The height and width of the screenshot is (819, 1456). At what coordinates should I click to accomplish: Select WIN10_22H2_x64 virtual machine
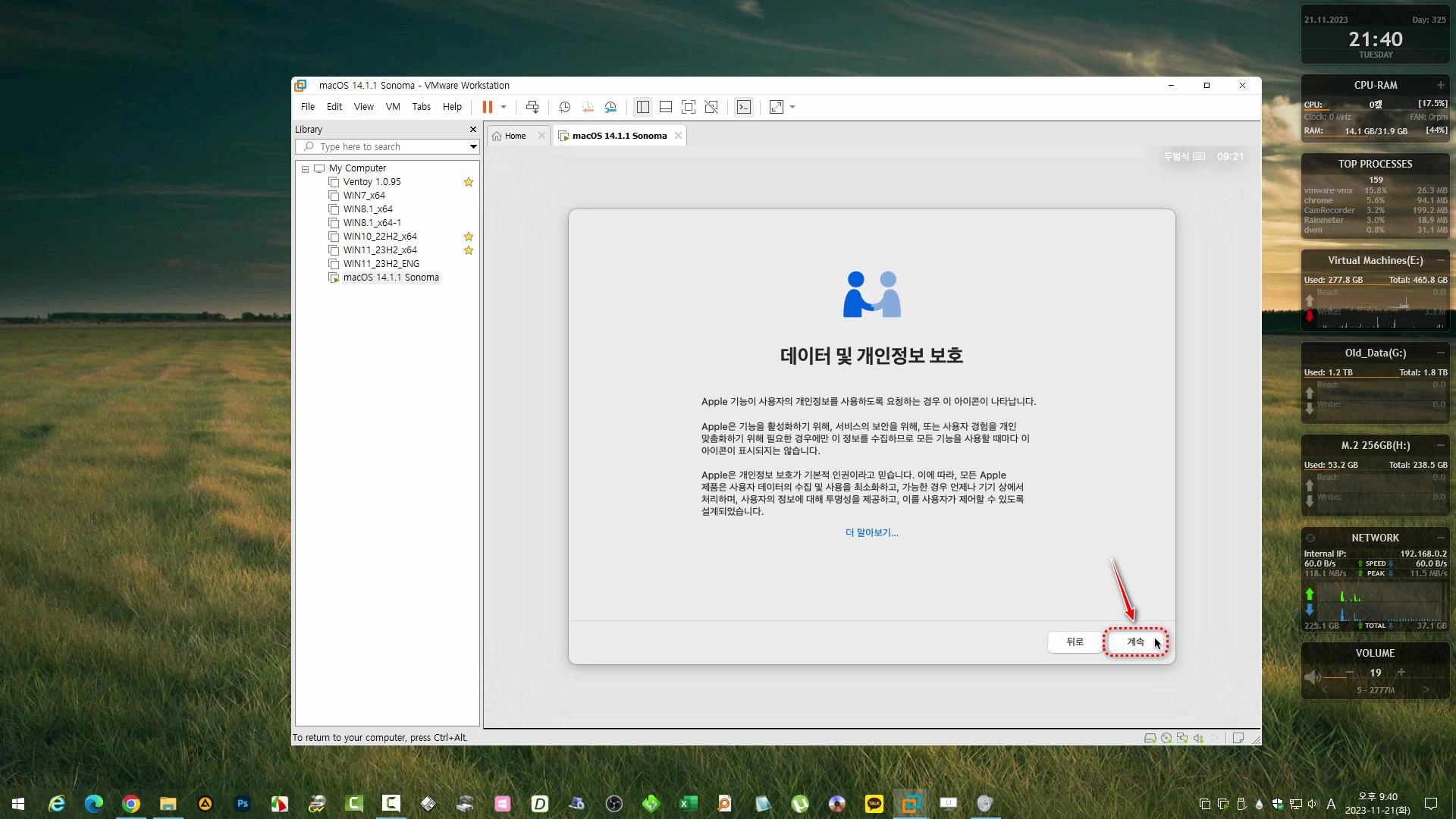point(379,237)
